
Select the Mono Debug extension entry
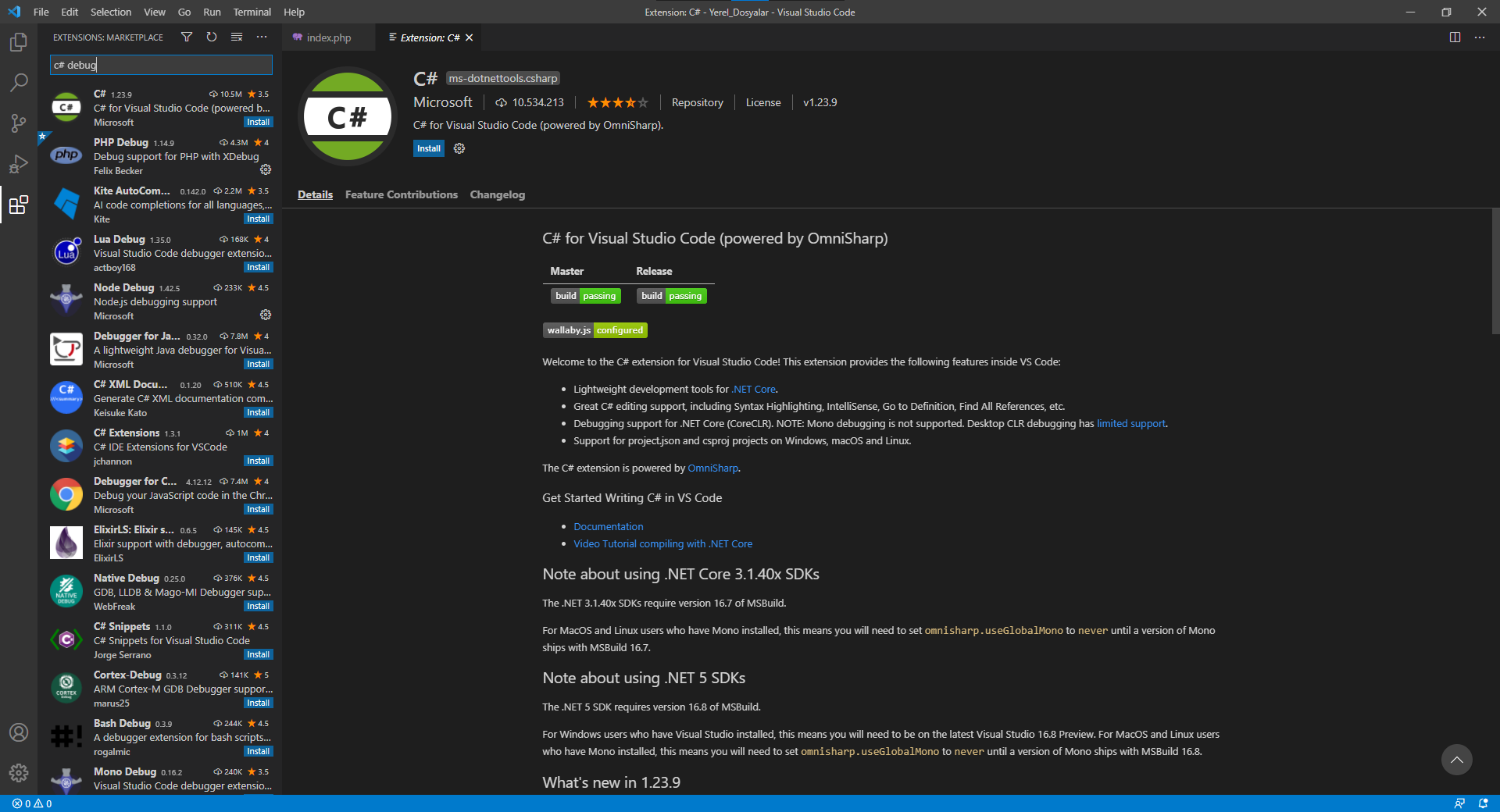tap(161, 779)
